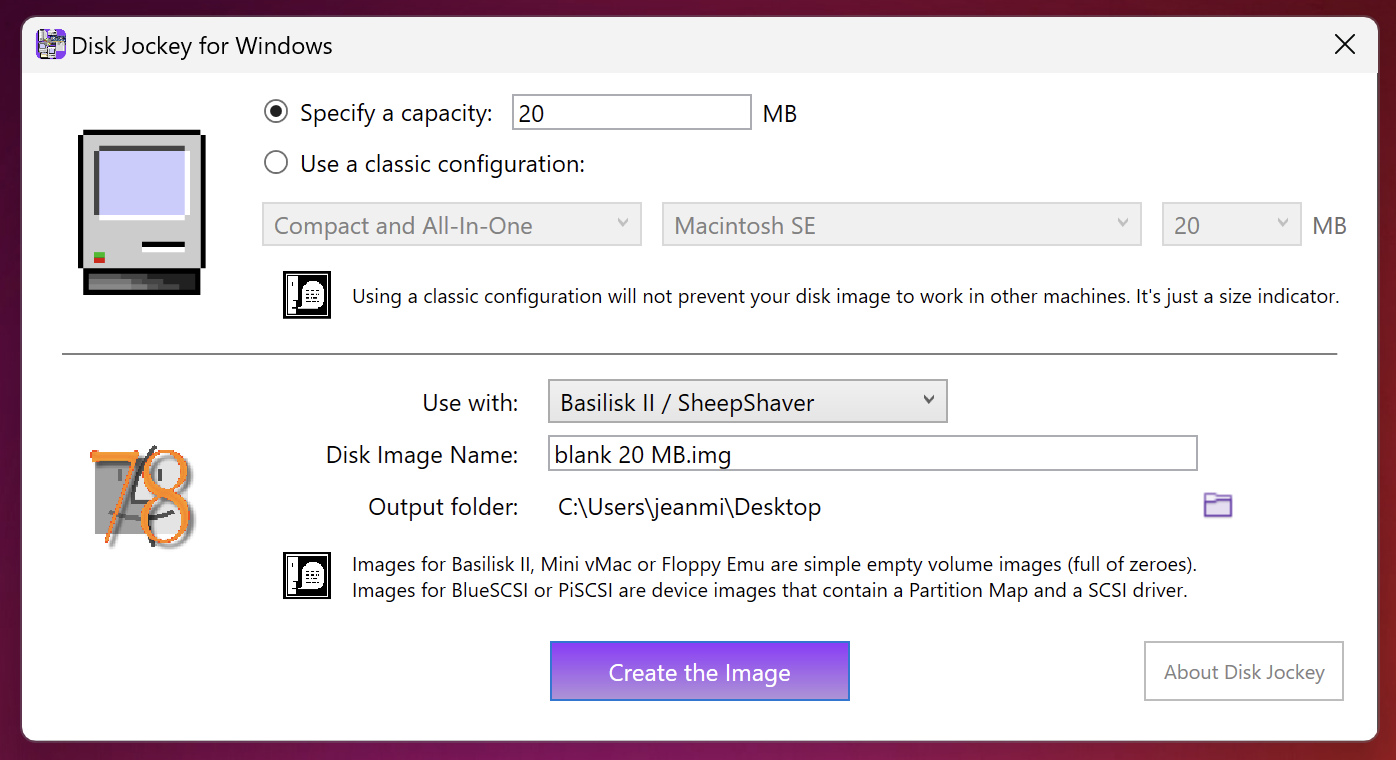Select the Specify a capacity radio button
The height and width of the screenshot is (760, 1396).
pyautogui.click(x=276, y=112)
